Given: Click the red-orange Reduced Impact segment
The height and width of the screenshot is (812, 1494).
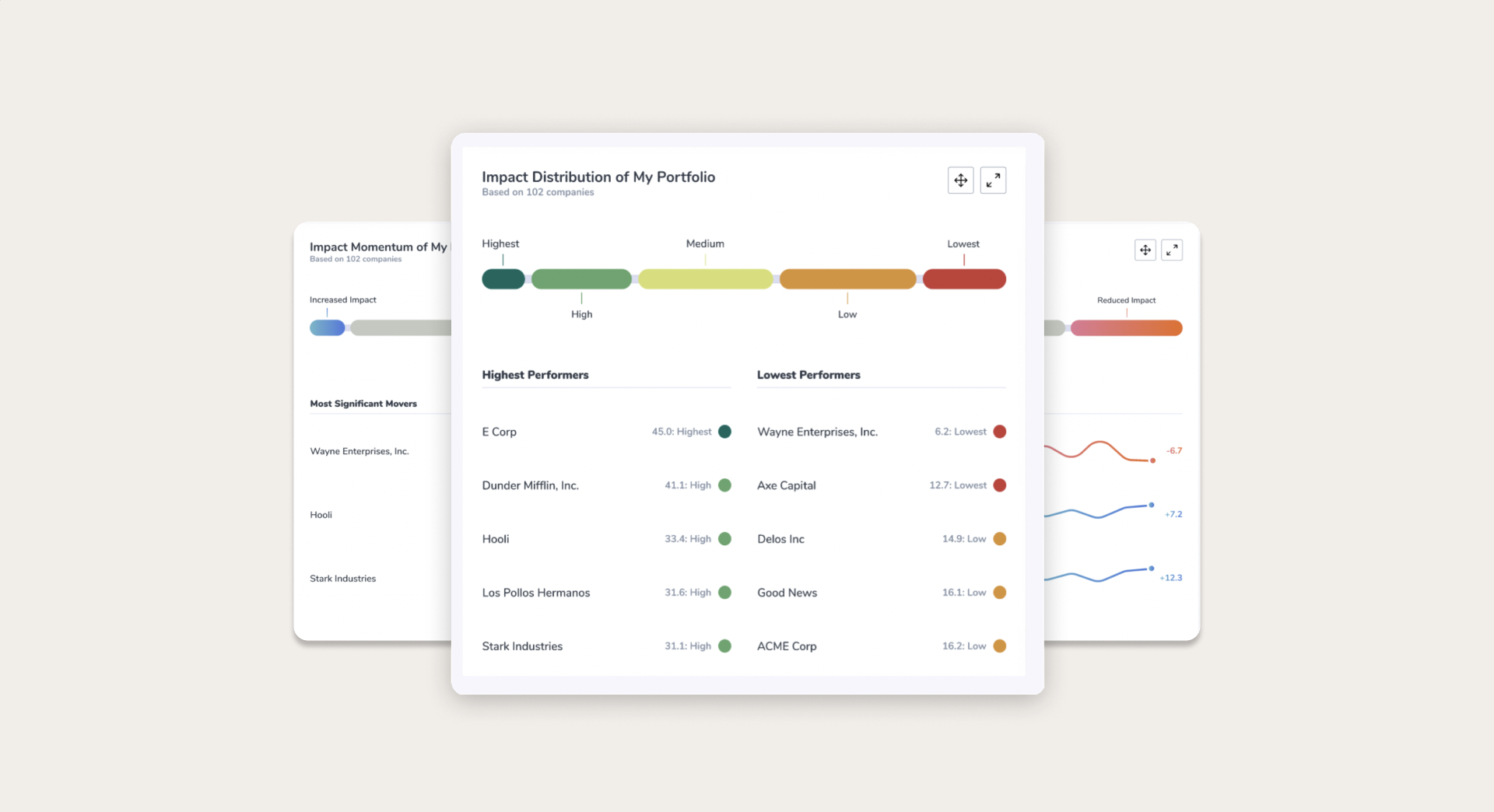Looking at the screenshot, I should point(1127,328).
